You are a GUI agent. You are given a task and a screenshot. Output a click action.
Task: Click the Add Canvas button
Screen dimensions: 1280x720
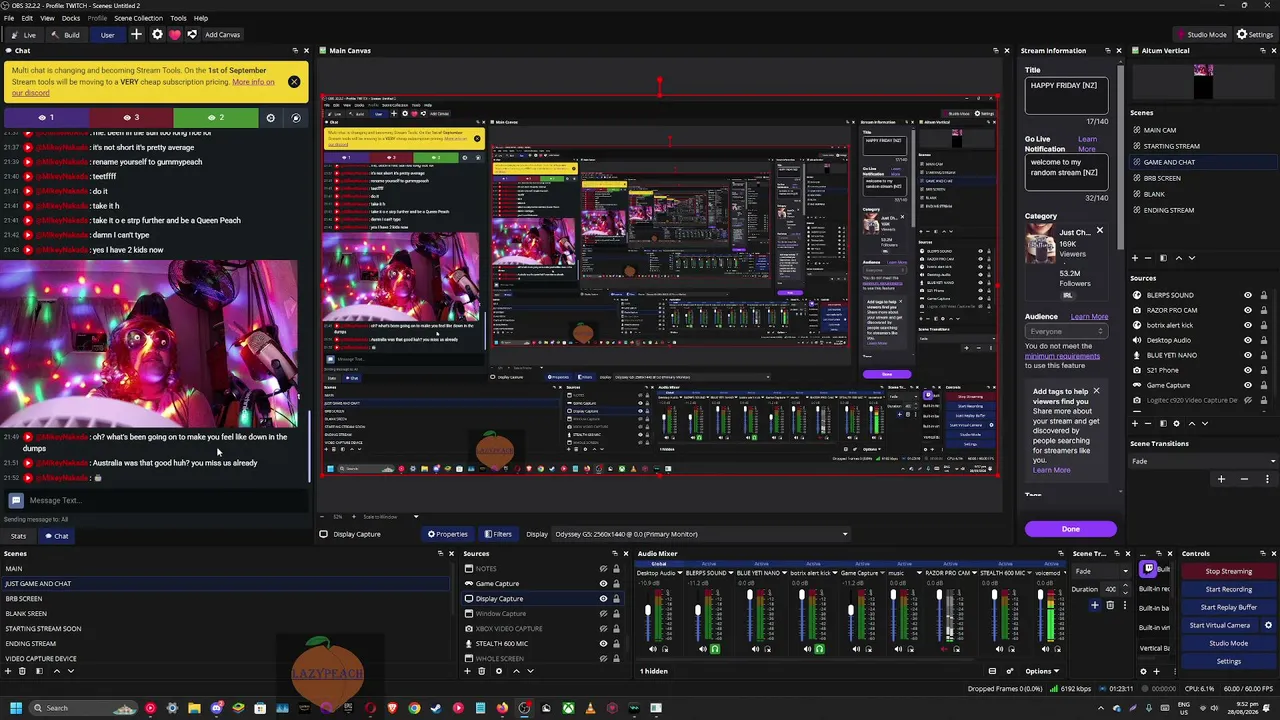[222, 35]
